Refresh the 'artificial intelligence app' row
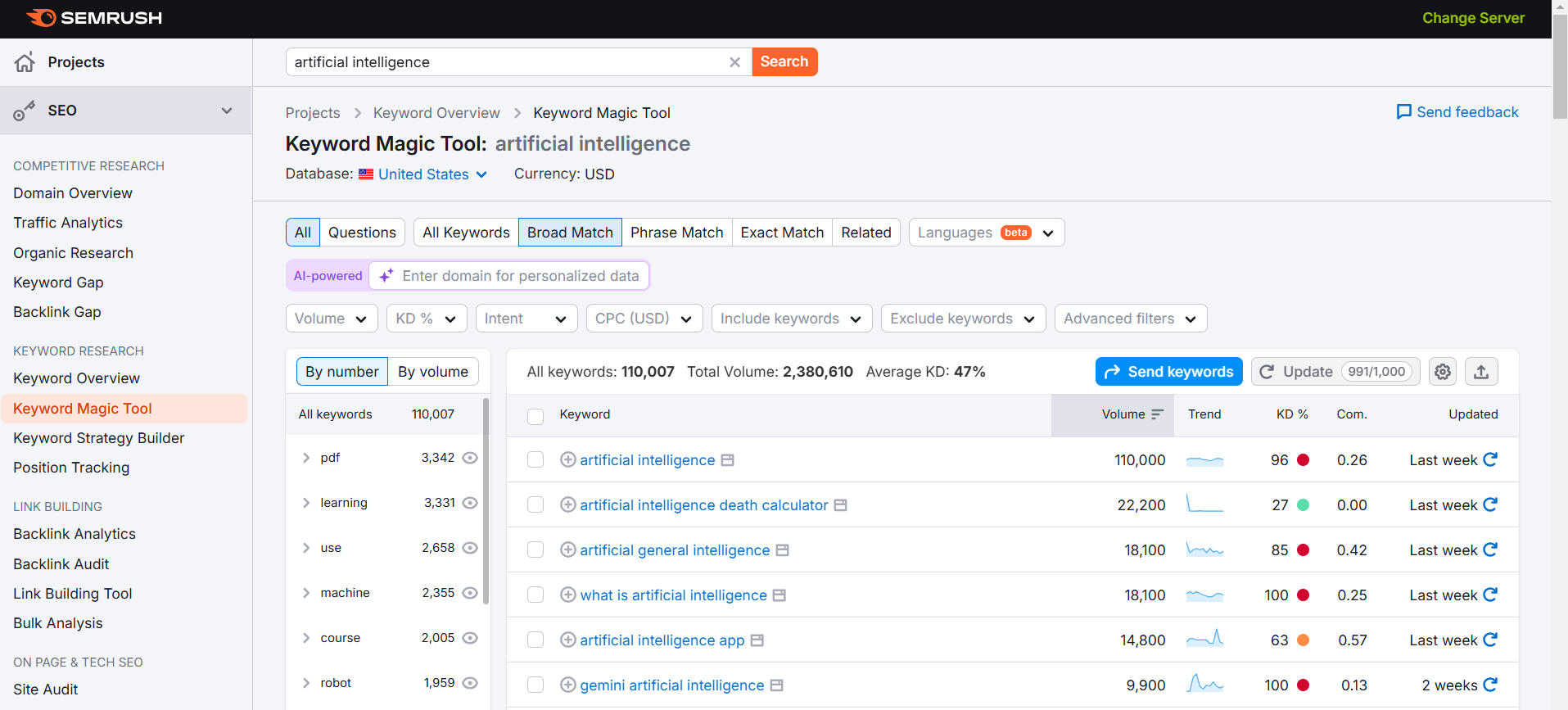 coord(1490,640)
